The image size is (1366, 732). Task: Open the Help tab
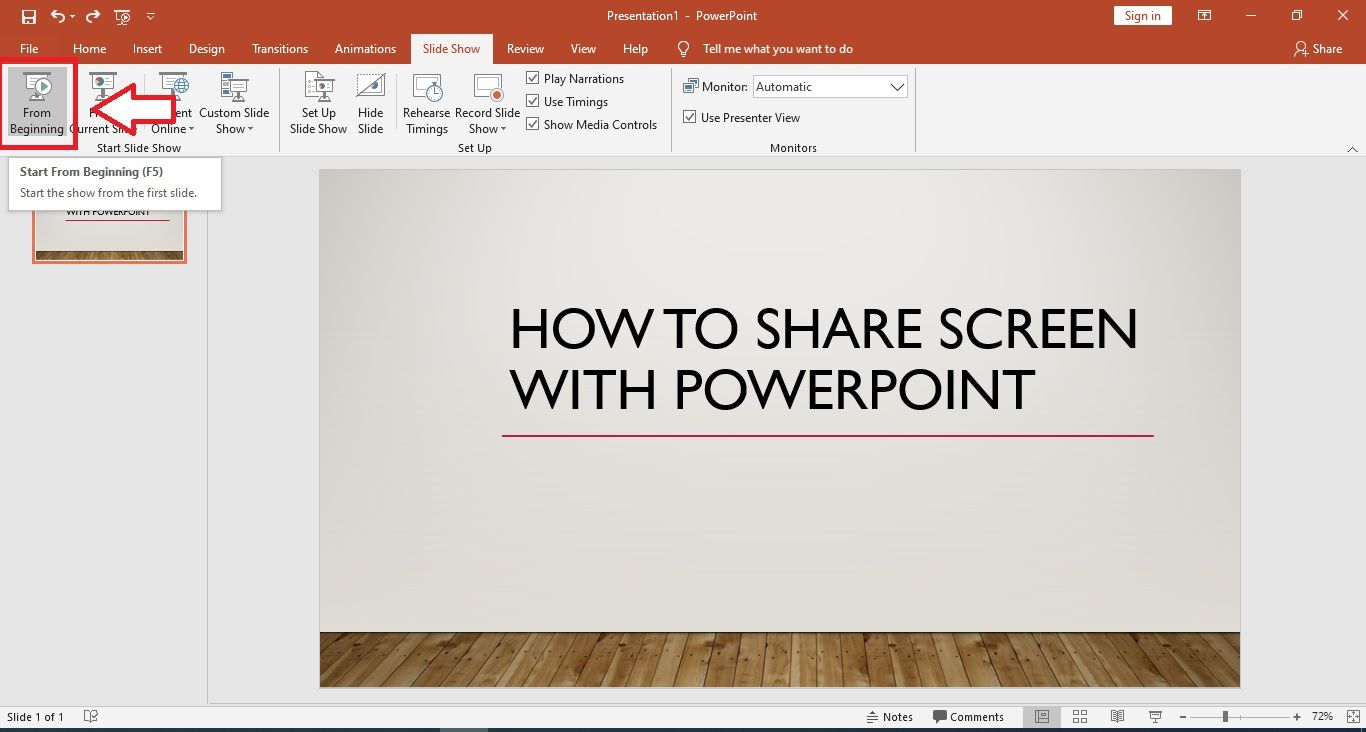pyautogui.click(x=635, y=48)
